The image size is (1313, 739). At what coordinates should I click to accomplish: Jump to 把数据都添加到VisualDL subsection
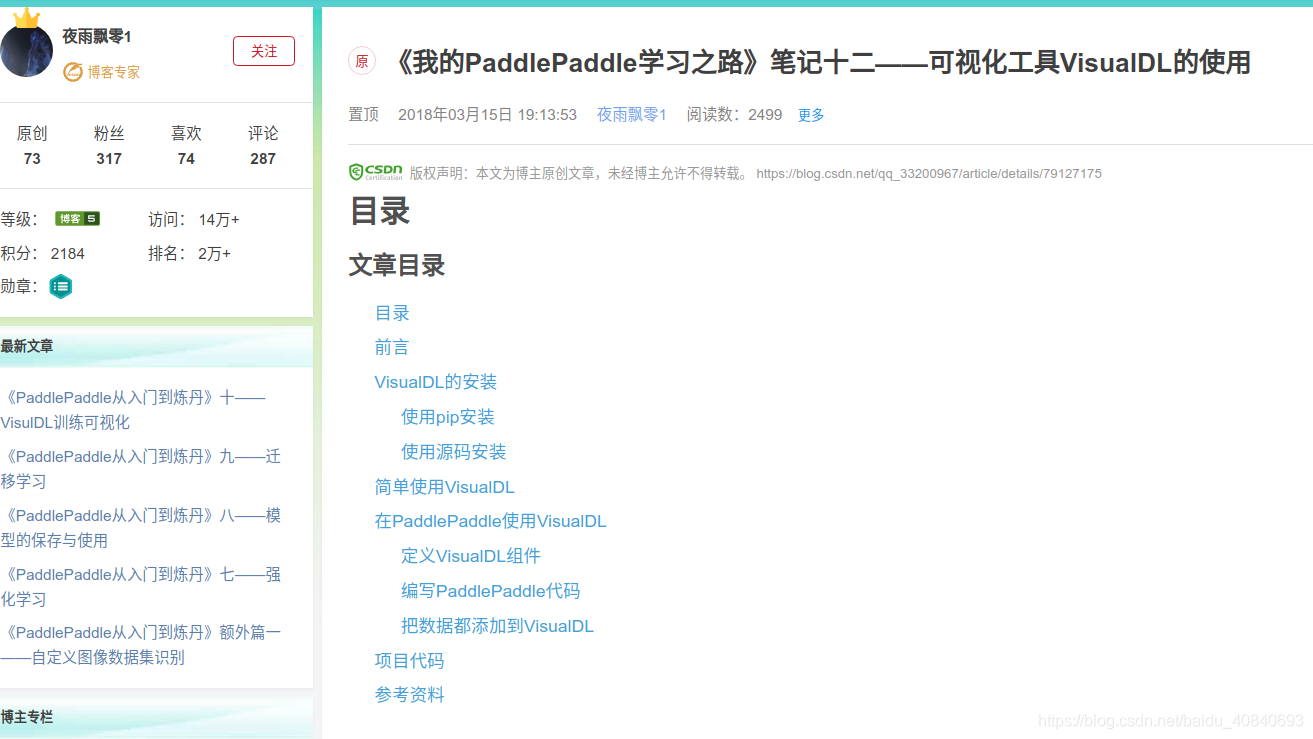498,626
